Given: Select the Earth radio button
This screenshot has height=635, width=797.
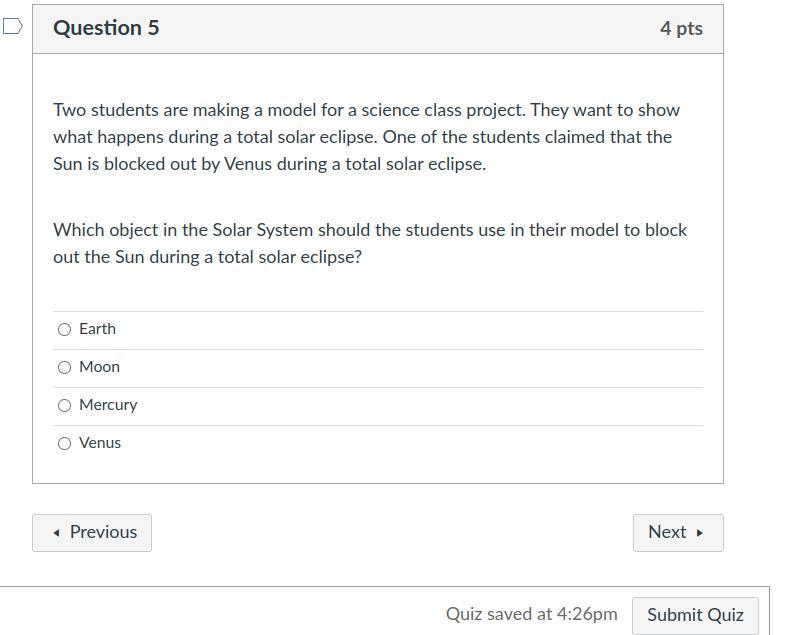Looking at the screenshot, I should click(x=65, y=329).
